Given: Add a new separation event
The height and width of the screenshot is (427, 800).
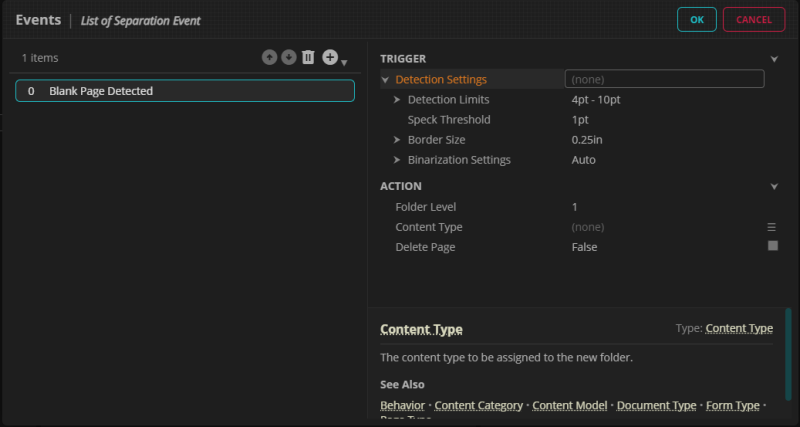Looking at the screenshot, I should pos(330,58).
